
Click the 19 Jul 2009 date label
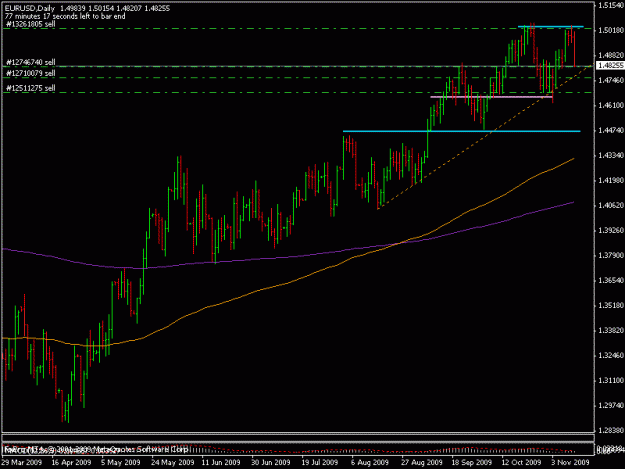click(x=320, y=462)
